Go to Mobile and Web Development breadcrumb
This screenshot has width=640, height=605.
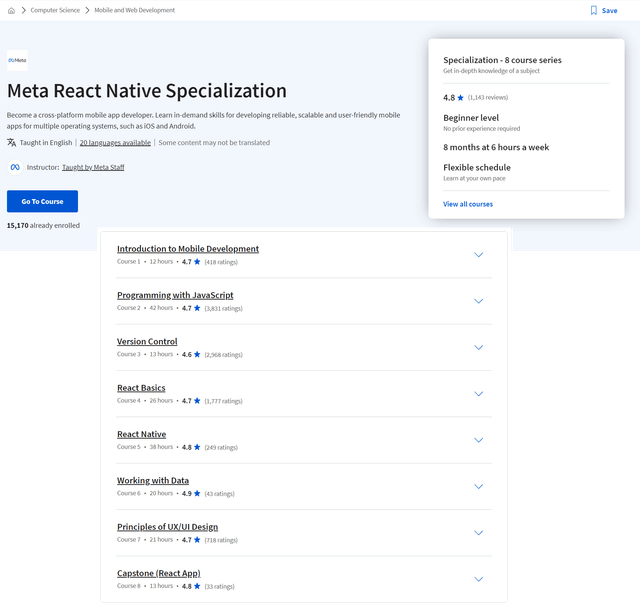(x=134, y=10)
